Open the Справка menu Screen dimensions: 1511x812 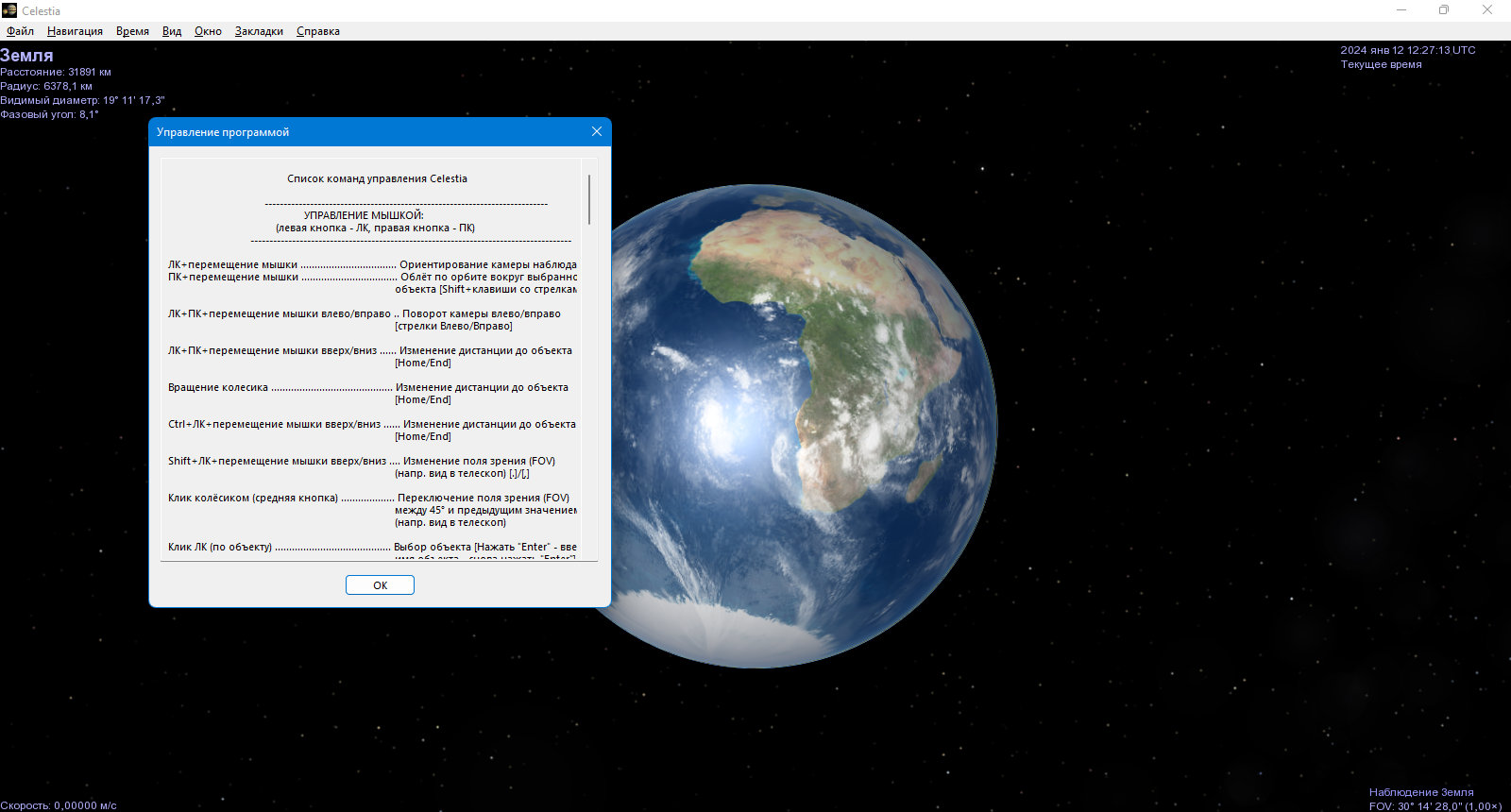318,31
